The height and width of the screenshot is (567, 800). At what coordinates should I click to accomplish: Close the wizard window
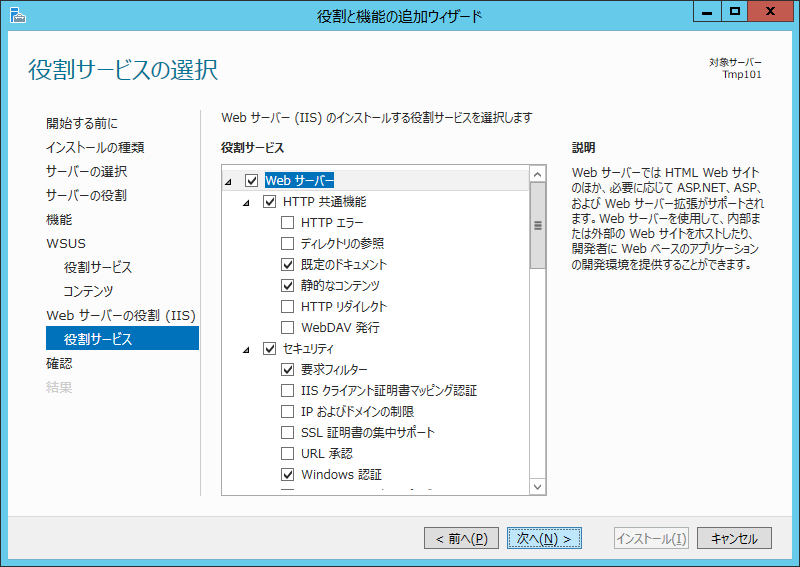(x=770, y=12)
